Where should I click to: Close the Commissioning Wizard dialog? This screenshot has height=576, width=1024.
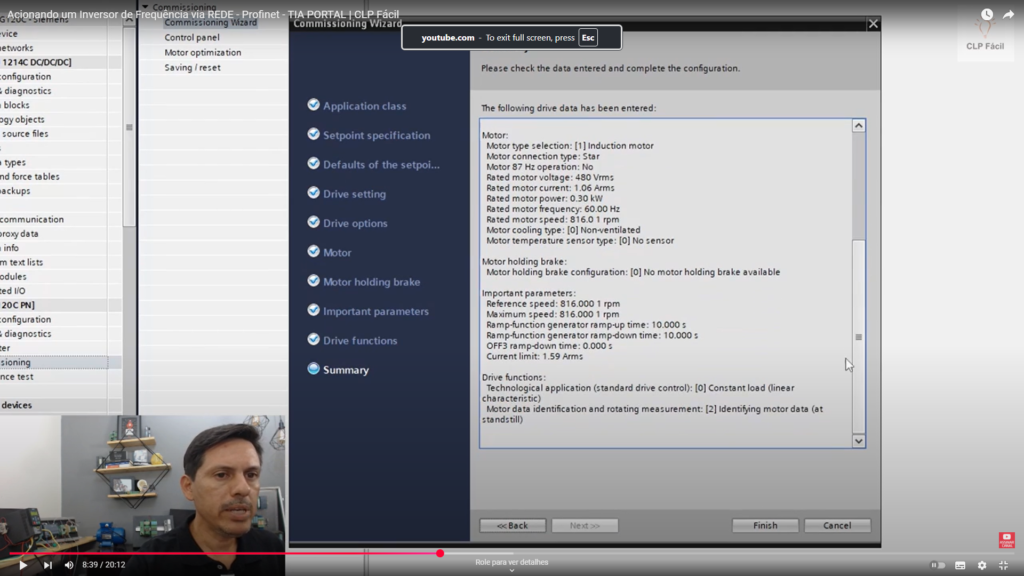point(873,24)
